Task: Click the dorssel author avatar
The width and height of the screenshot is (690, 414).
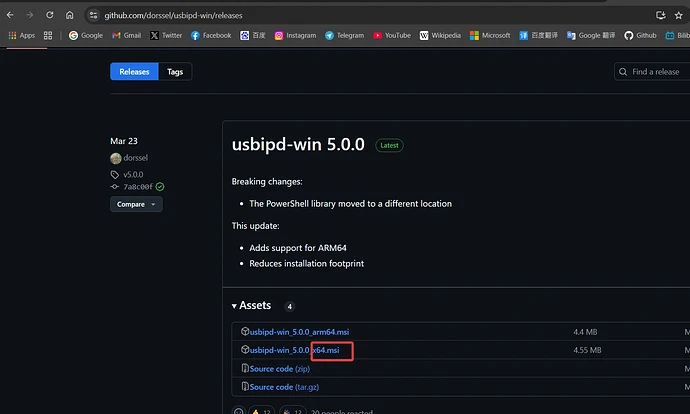Action: 116,158
